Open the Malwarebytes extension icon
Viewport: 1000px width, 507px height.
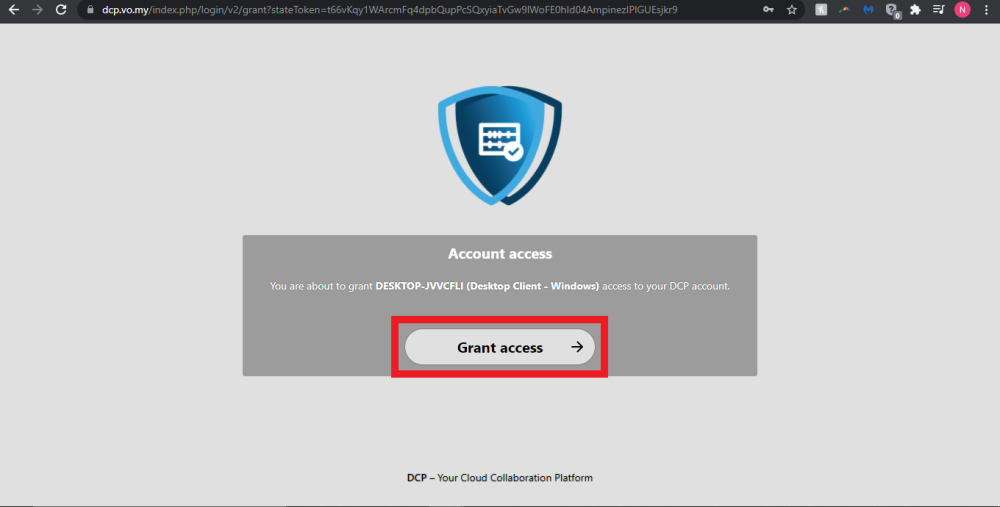(868, 10)
